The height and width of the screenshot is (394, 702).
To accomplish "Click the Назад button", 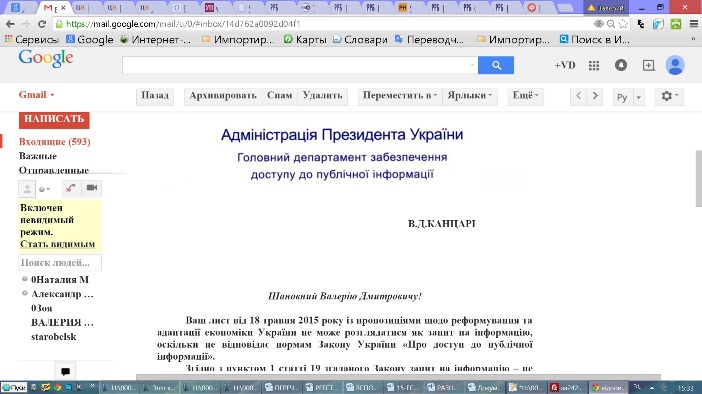I will coord(155,96).
